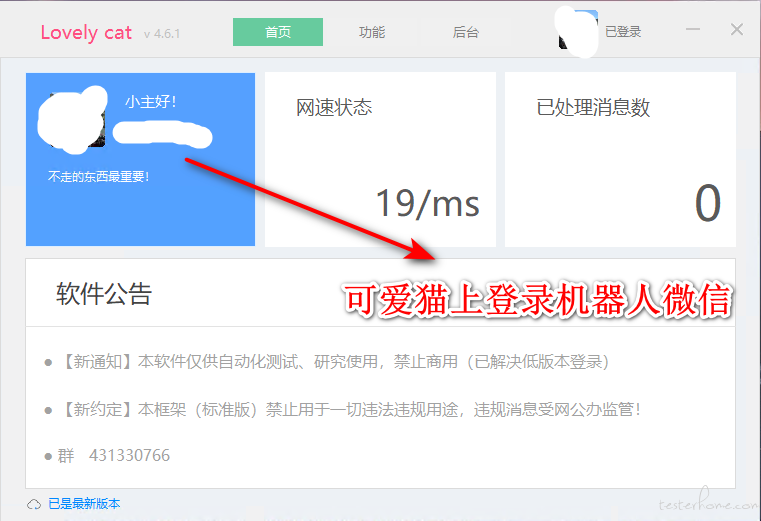Image resolution: width=761 pixels, height=521 pixels.
Task: Open the 功能 tab
Action: pyautogui.click(x=372, y=32)
